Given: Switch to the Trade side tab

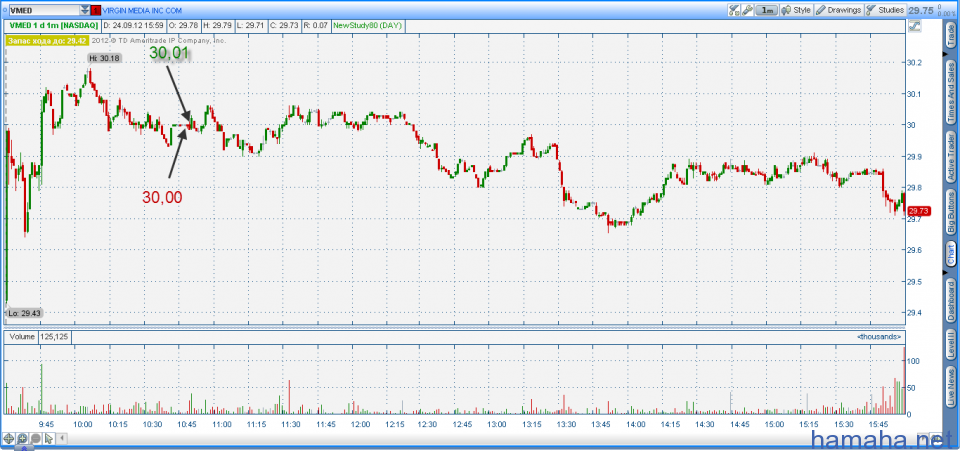Looking at the screenshot, I should pyautogui.click(x=951, y=33).
